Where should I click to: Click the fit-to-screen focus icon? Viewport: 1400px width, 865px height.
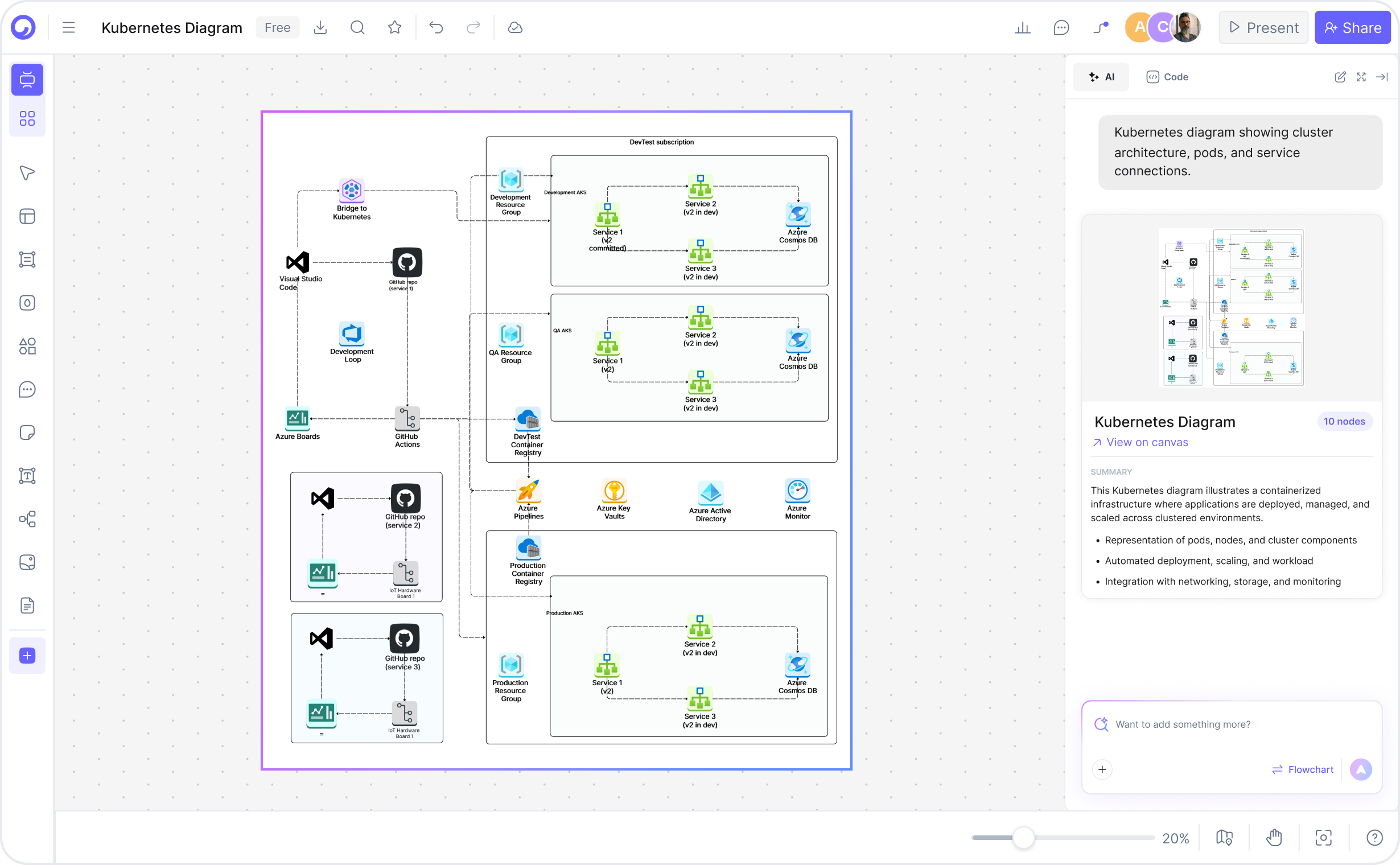[x=1323, y=838]
